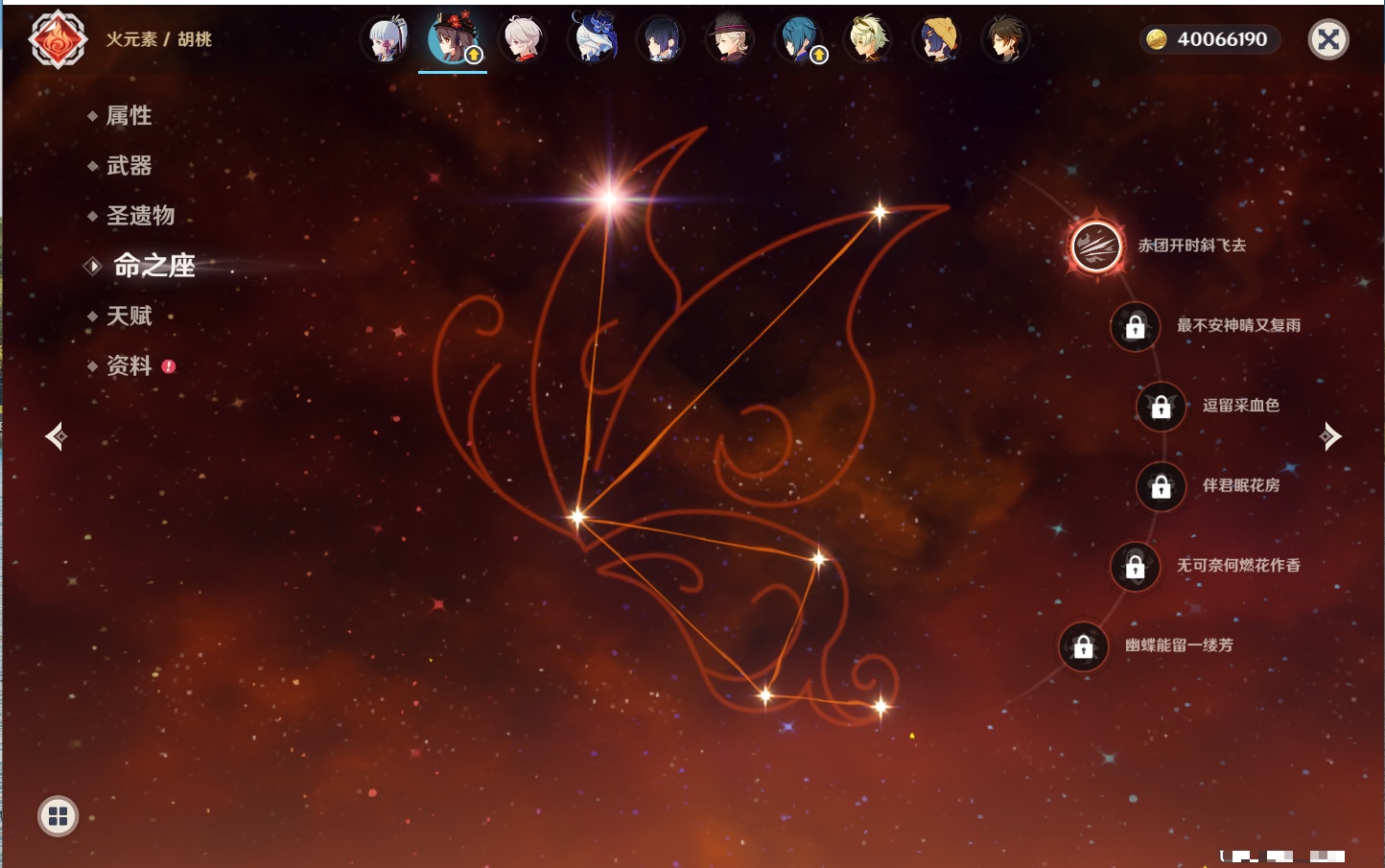Viewport: 1385px width, 868px height.
Task: Open the 武器 weapon tab
Action: pyautogui.click(x=129, y=166)
